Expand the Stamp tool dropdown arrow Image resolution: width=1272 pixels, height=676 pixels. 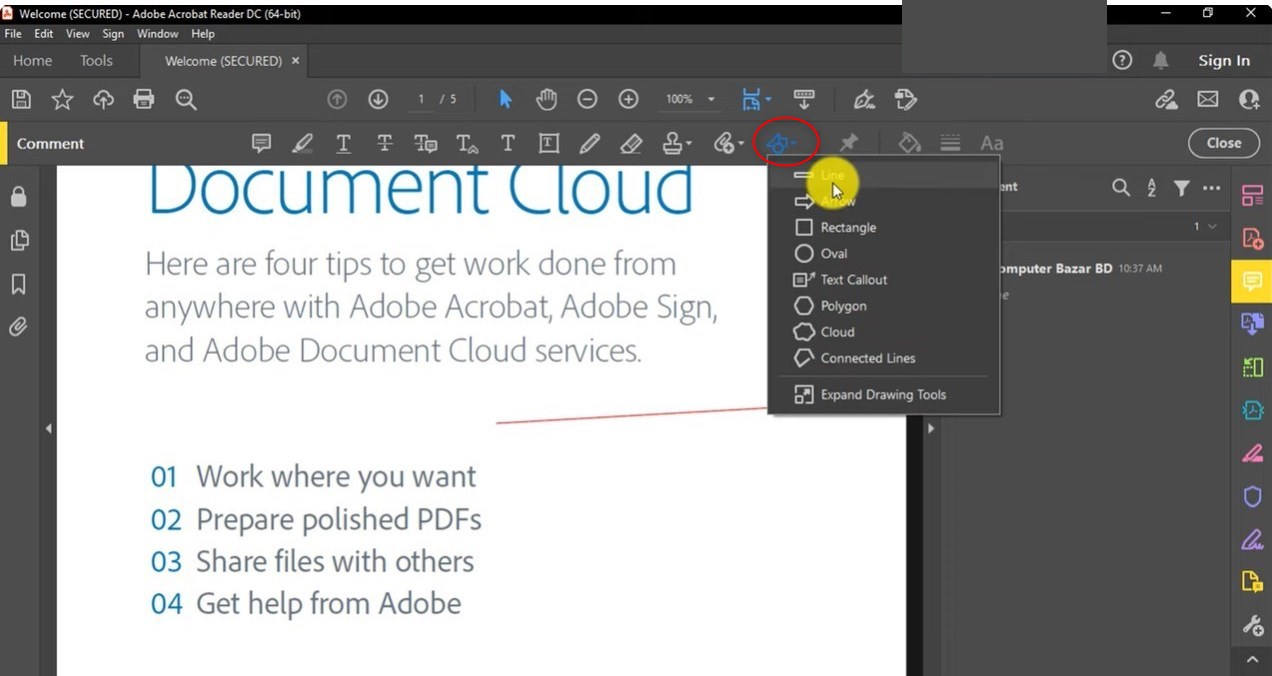click(x=687, y=143)
